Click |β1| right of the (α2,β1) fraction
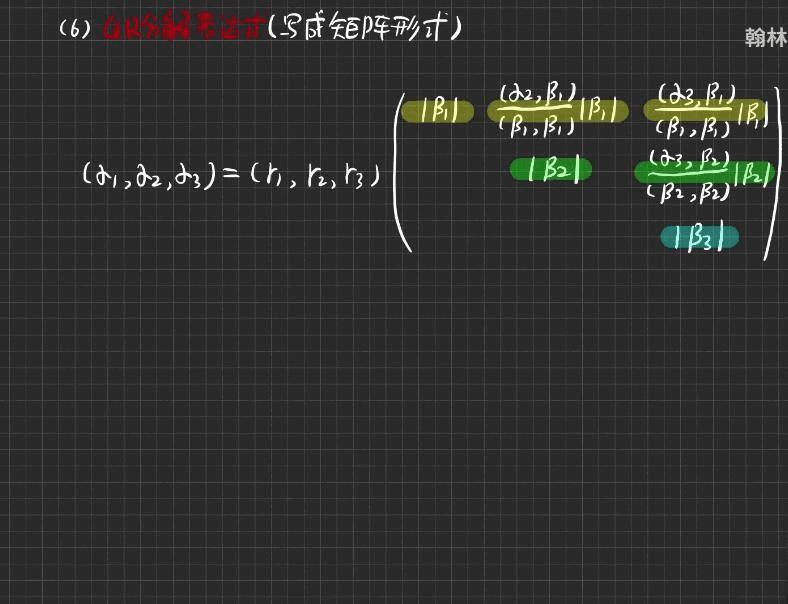Screen dimensions: 788x604 597,111
